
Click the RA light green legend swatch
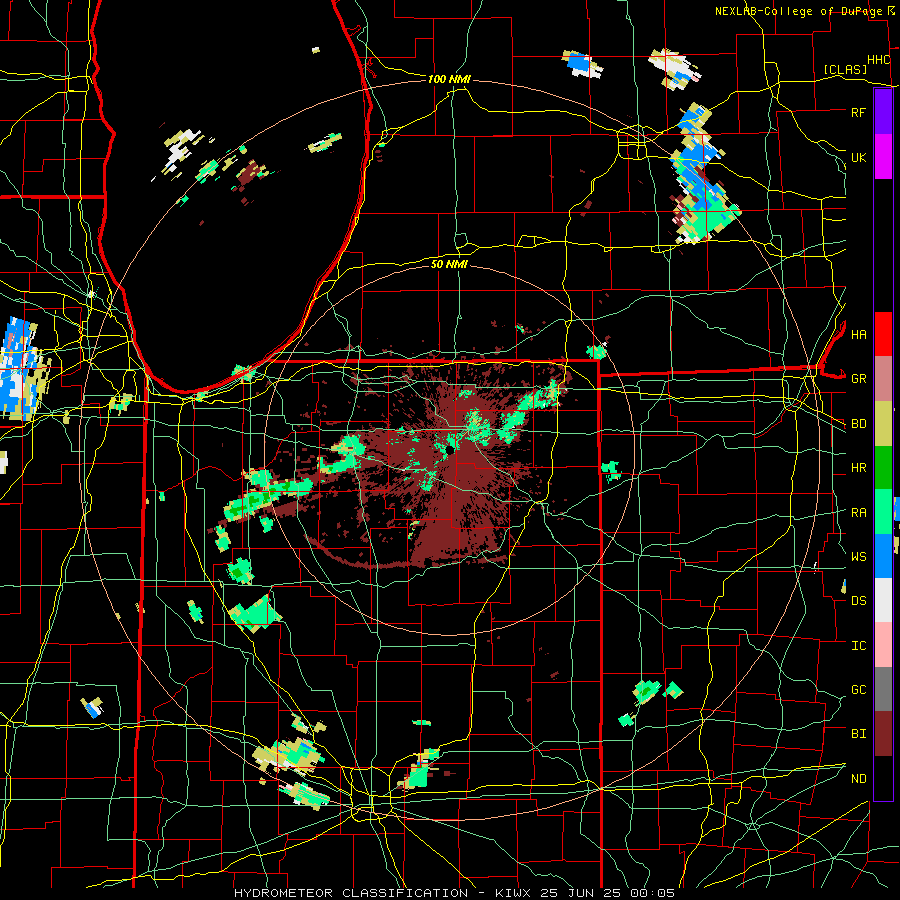(x=883, y=512)
